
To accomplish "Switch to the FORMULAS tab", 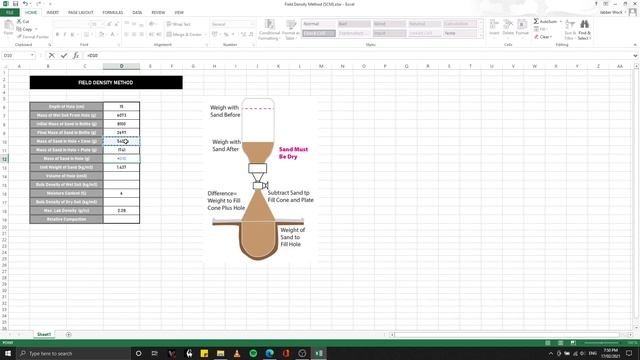I will tap(113, 13).
